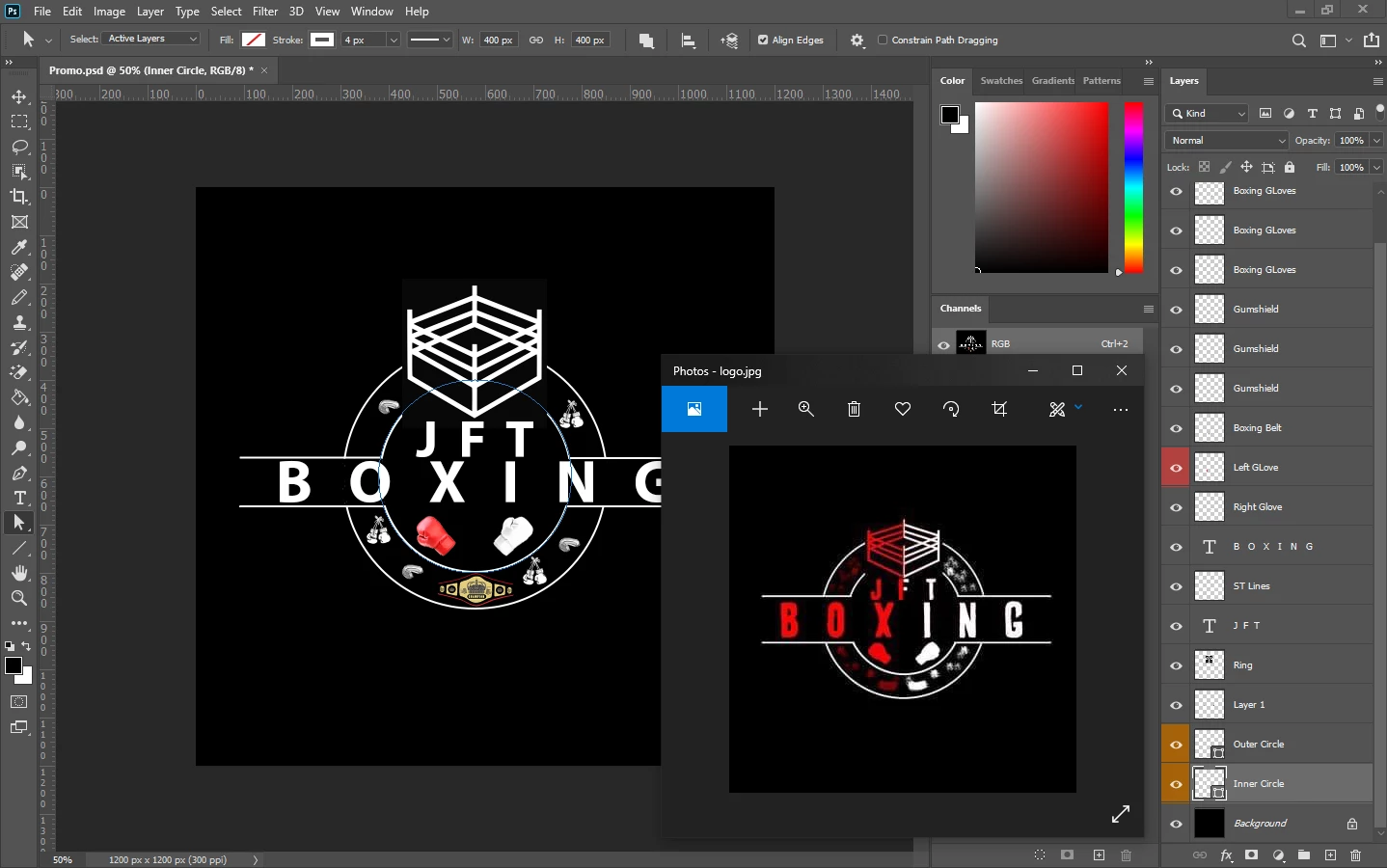Click the Rotate icon in Photos window

click(951, 409)
